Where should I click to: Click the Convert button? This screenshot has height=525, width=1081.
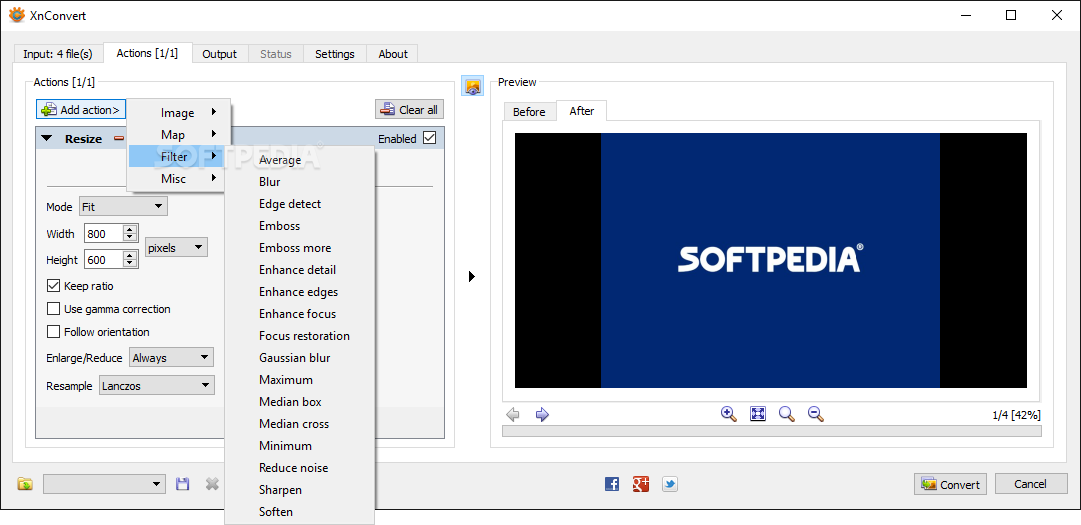pyautogui.click(x=951, y=484)
